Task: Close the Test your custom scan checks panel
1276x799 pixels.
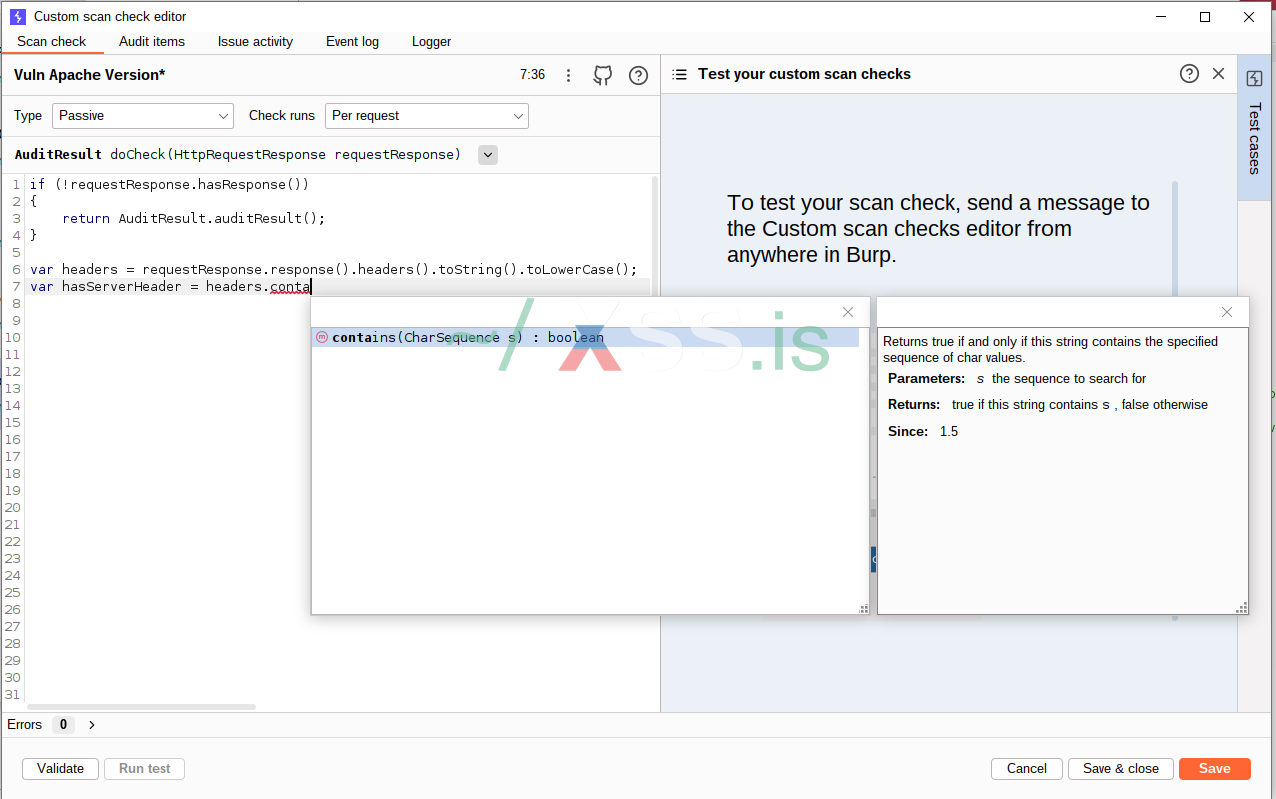Action: (x=1218, y=73)
